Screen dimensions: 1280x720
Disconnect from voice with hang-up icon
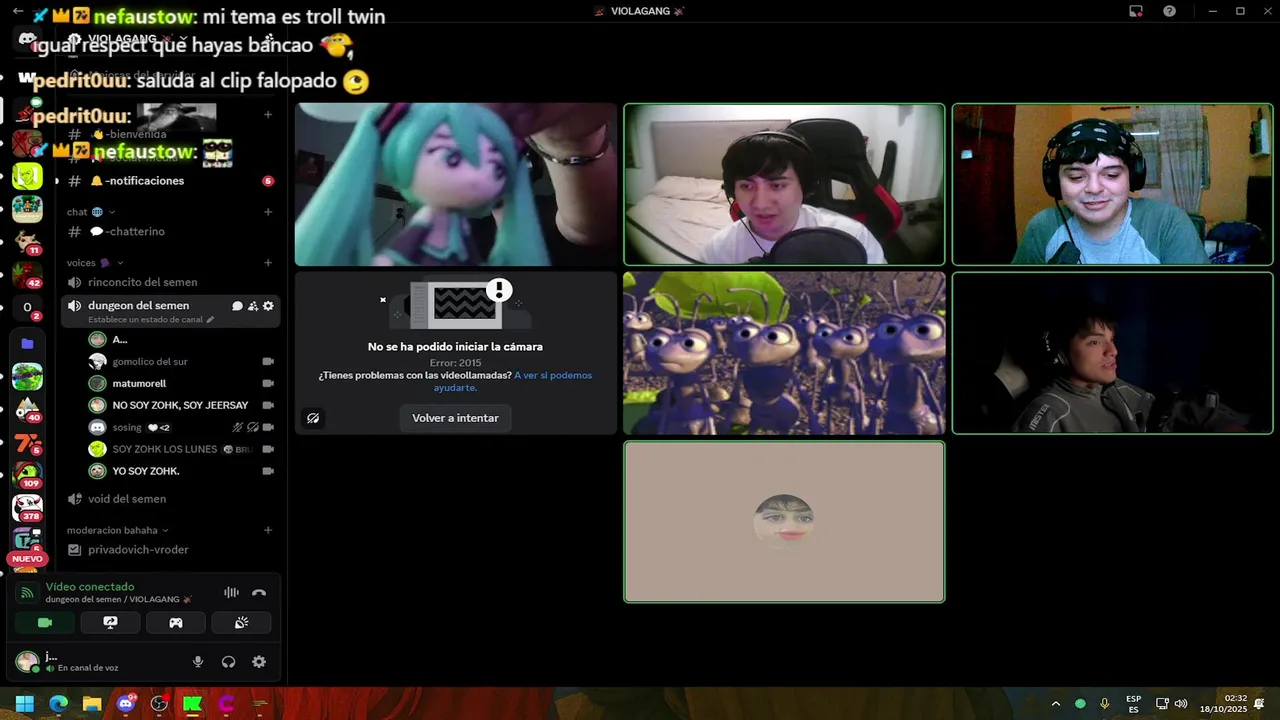259,592
